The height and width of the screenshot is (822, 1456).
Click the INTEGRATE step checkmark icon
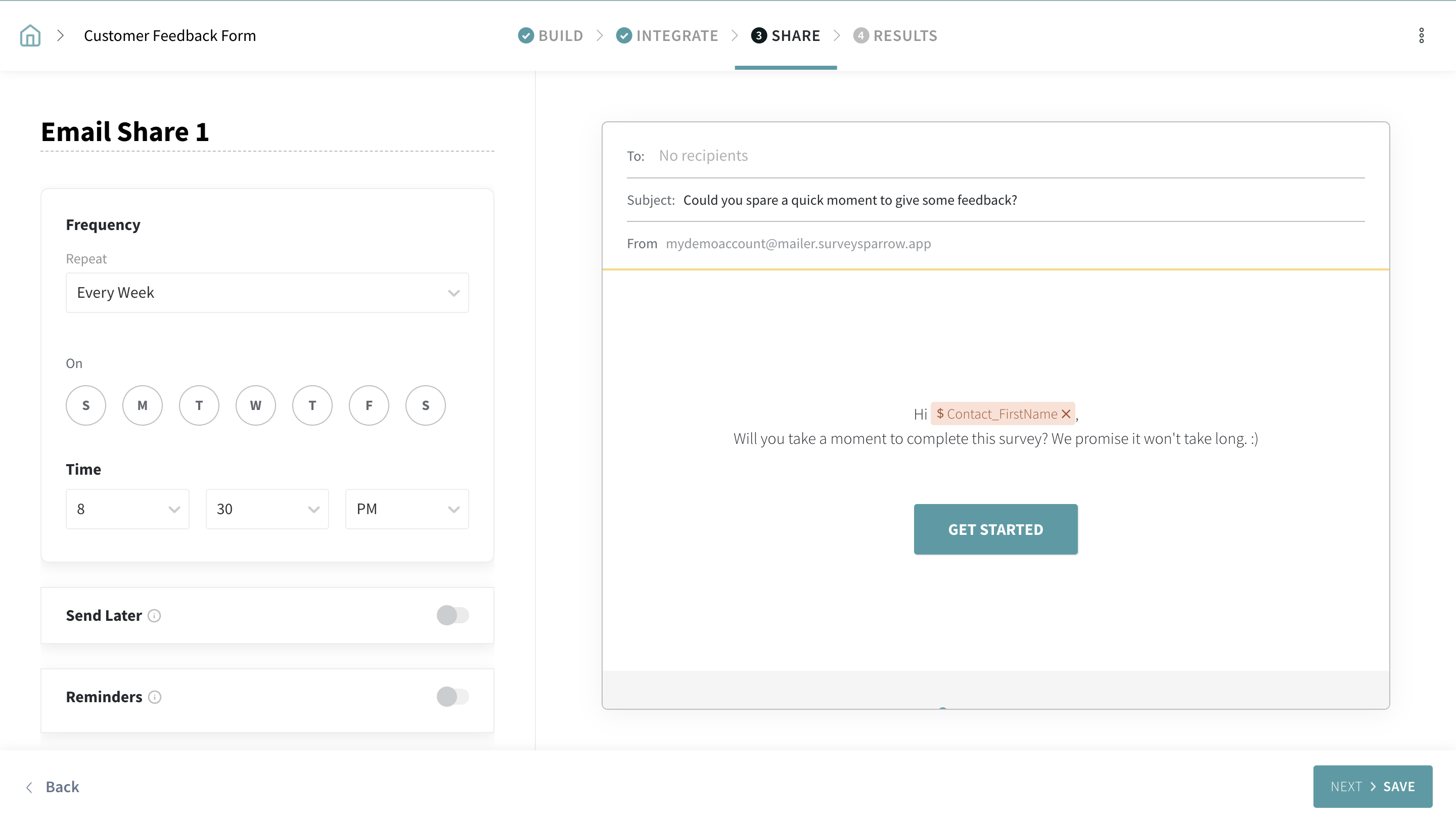pos(624,35)
